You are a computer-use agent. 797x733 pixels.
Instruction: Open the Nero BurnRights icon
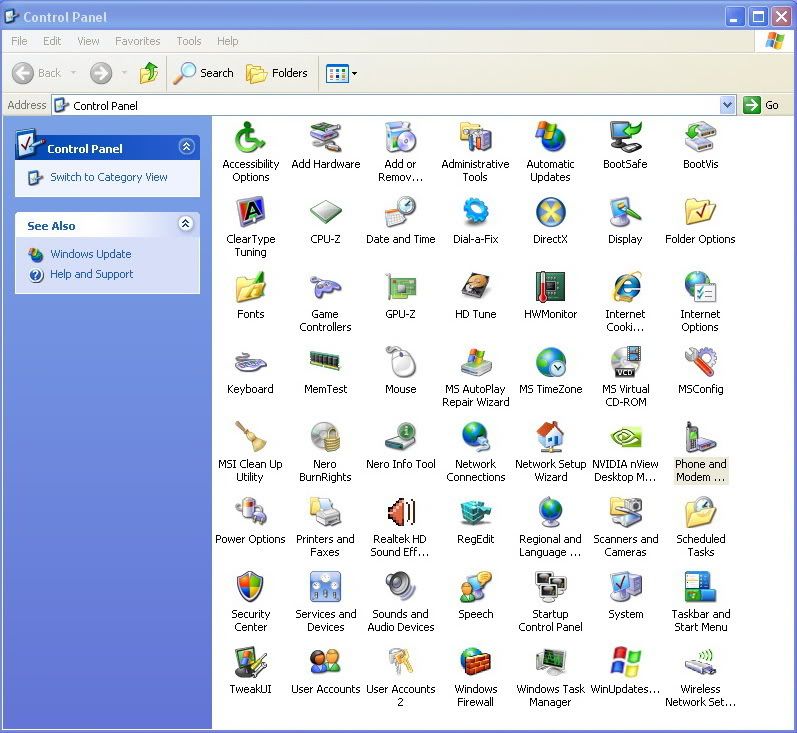coord(325,437)
